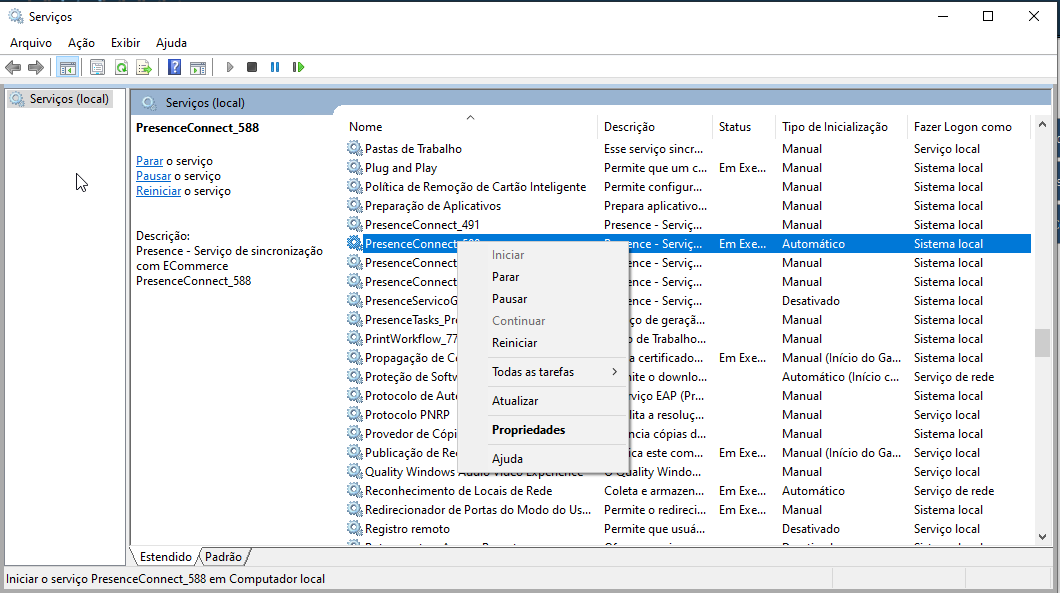This screenshot has width=1060, height=593.
Task: Click gear icon beside Reconhecimento de Locais de Rede
Action: [x=354, y=490]
